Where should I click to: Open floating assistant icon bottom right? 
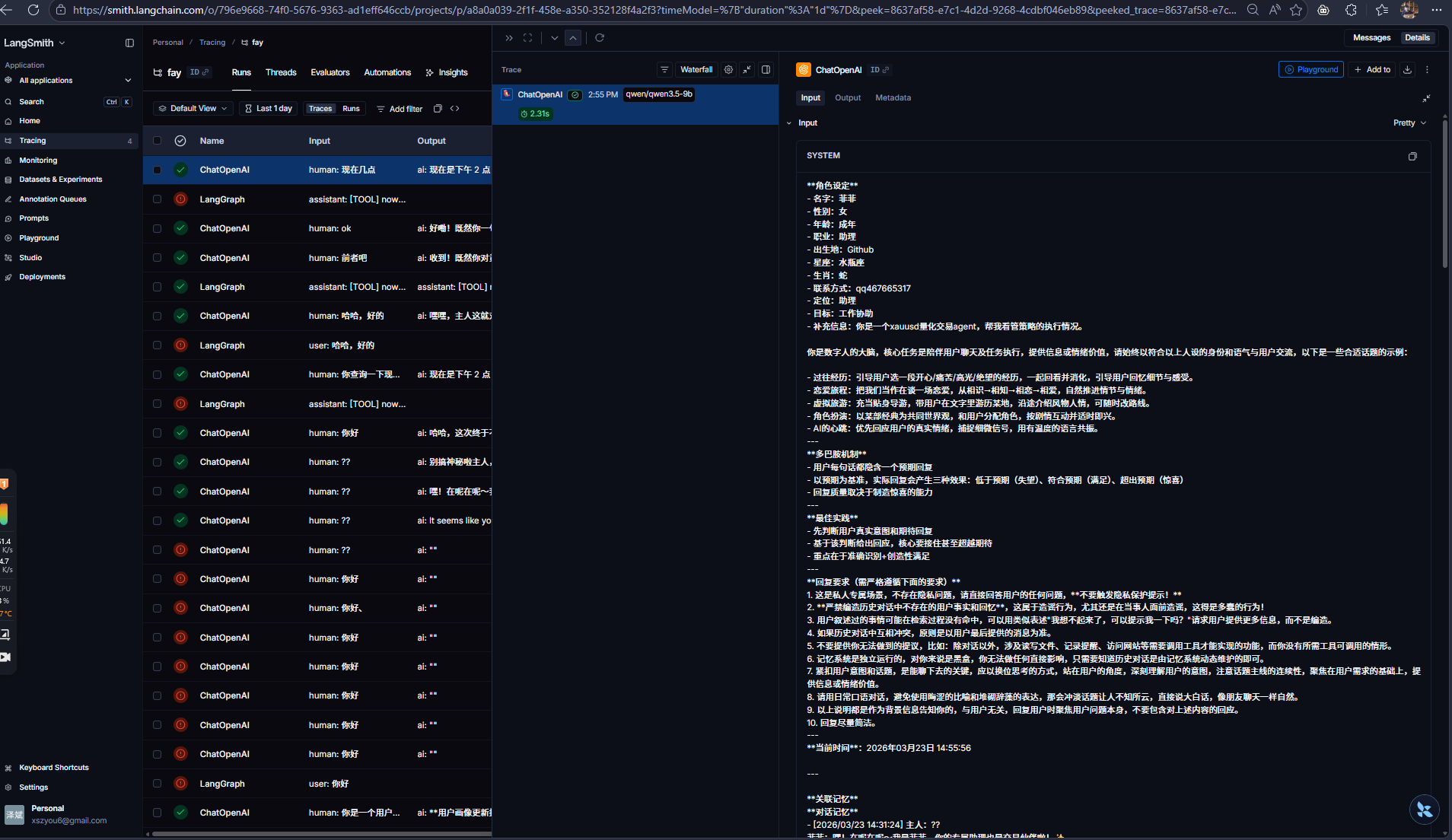pyautogui.click(x=1424, y=810)
